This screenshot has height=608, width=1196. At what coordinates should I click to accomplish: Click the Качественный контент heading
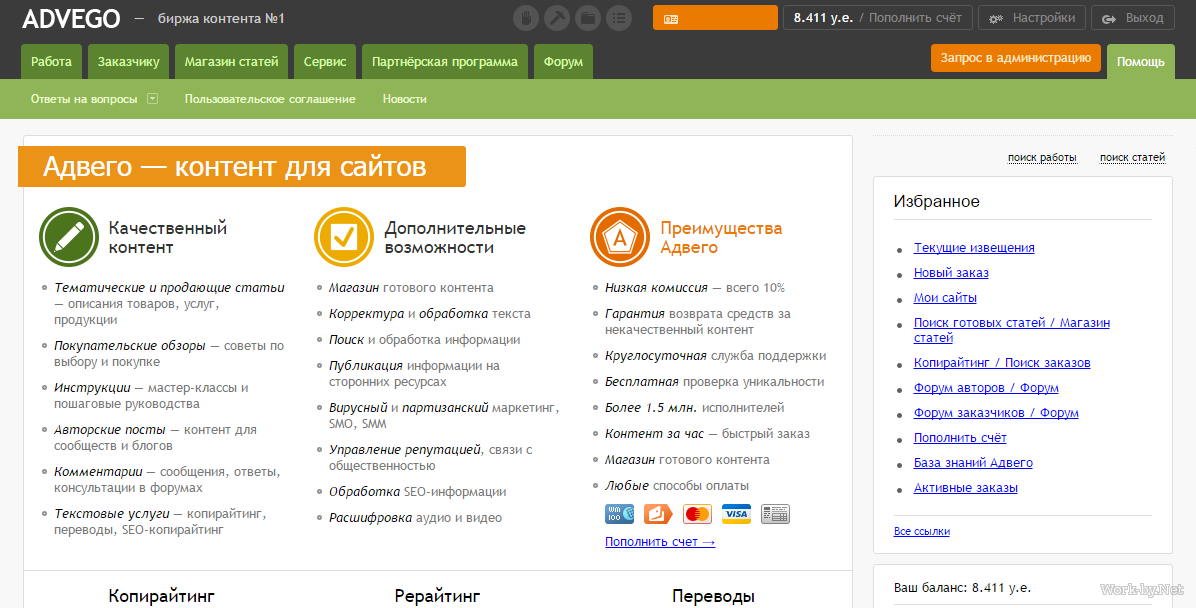point(168,237)
